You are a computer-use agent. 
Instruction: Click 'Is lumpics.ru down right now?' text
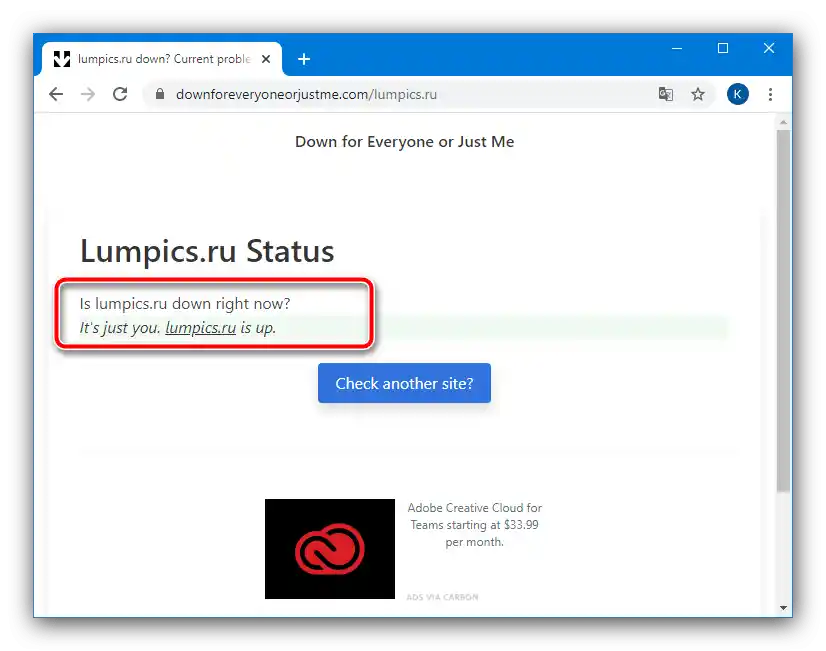coord(185,303)
